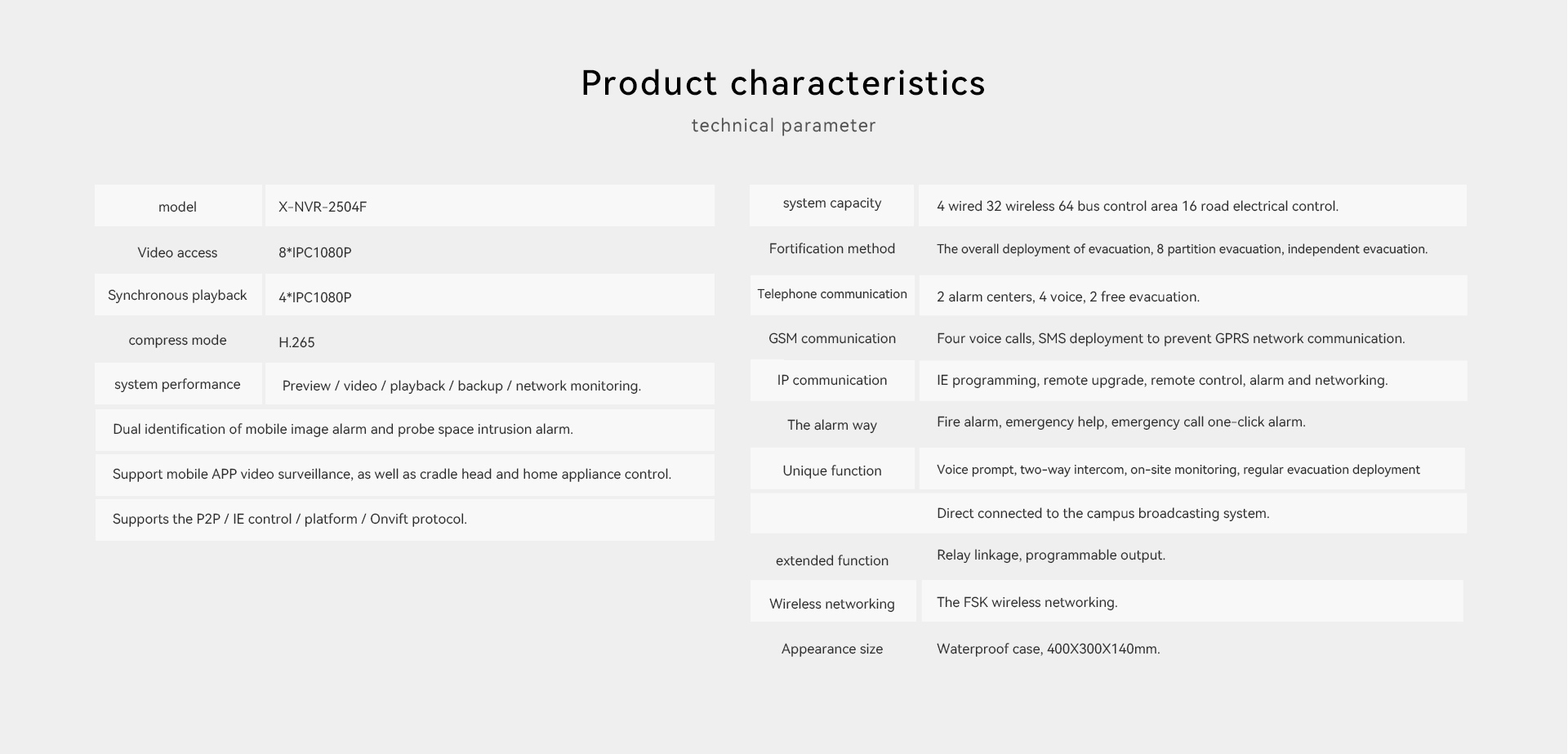Click the 8*IPC1080P value

pos(315,253)
